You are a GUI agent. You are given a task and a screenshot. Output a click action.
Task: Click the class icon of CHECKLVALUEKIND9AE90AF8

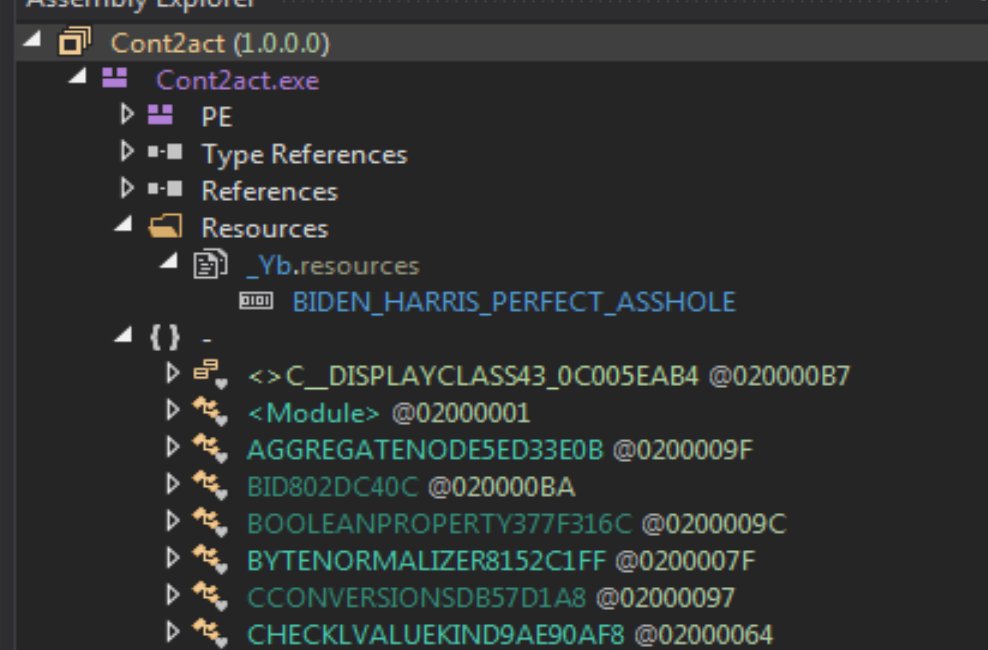point(210,633)
